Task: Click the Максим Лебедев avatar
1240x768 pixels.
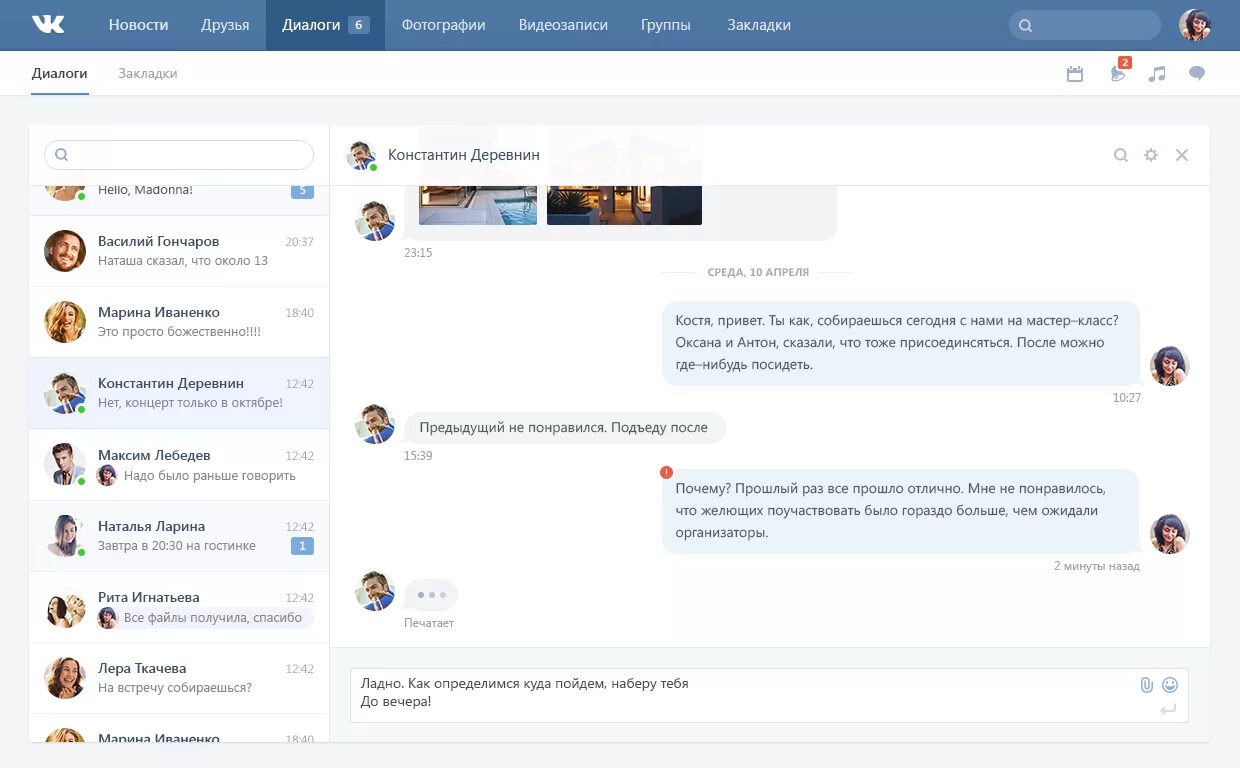Action: (x=65, y=465)
